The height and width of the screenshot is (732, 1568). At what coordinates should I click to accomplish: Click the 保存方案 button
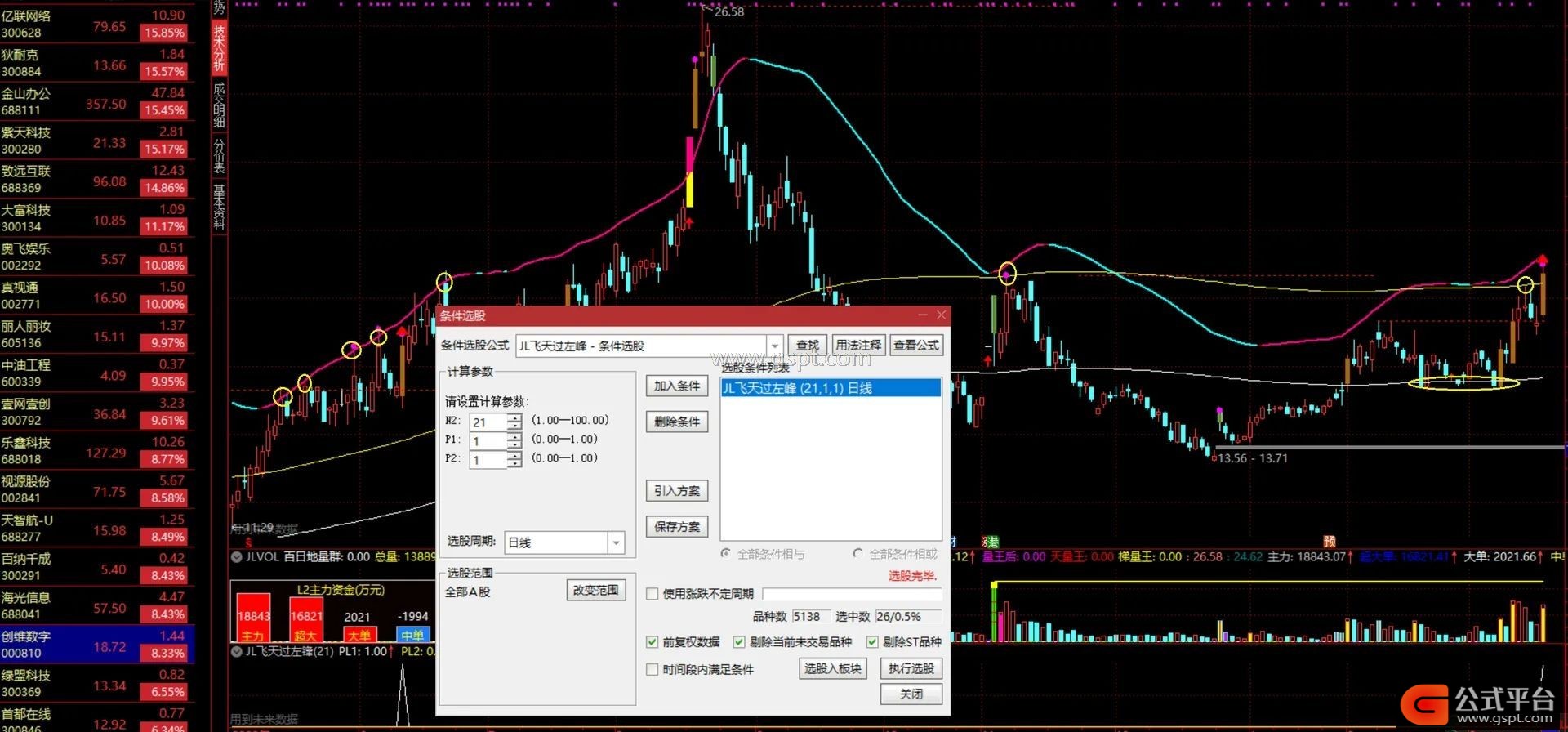(x=677, y=527)
